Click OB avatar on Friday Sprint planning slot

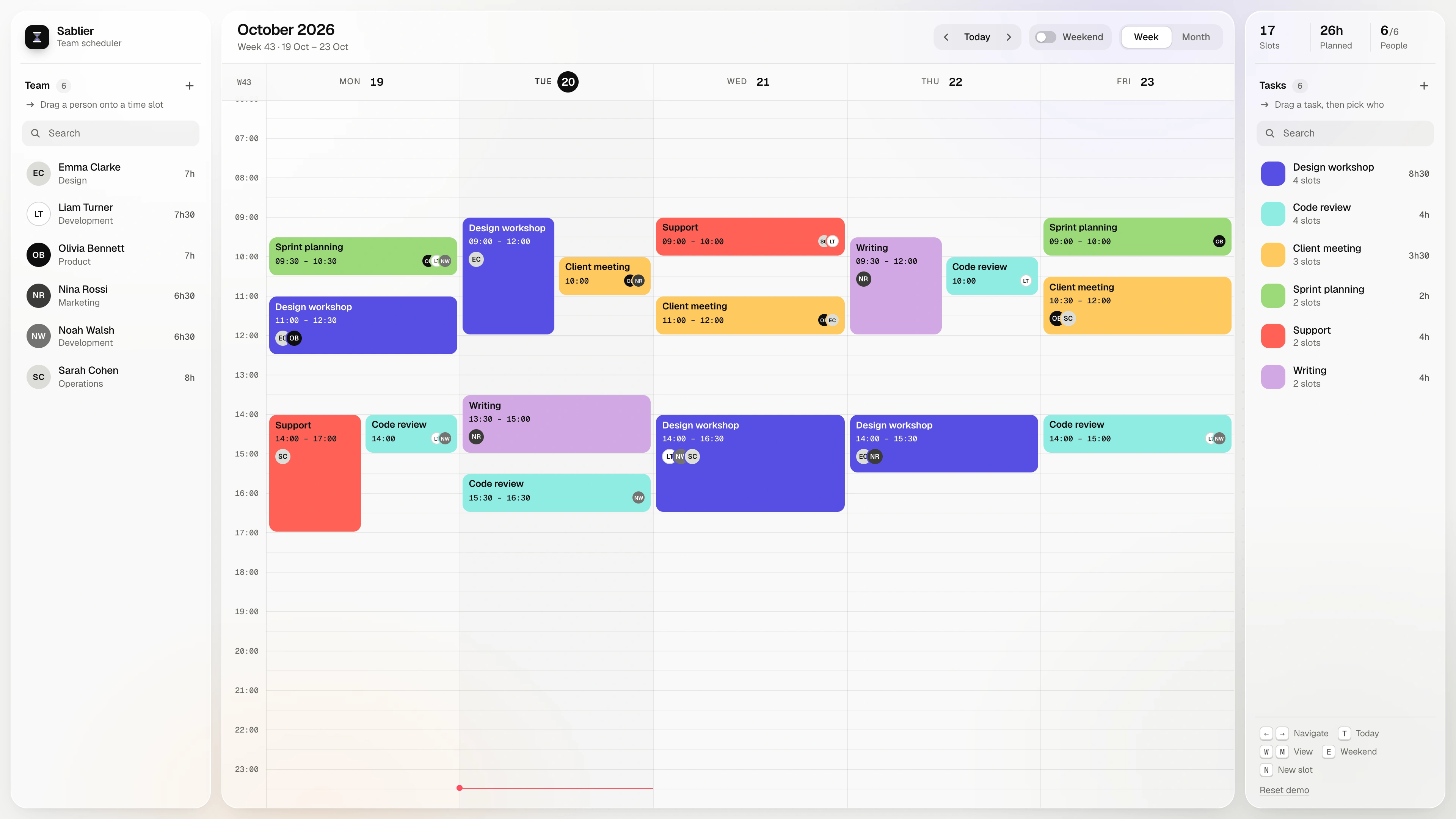click(x=1219, y=242)
